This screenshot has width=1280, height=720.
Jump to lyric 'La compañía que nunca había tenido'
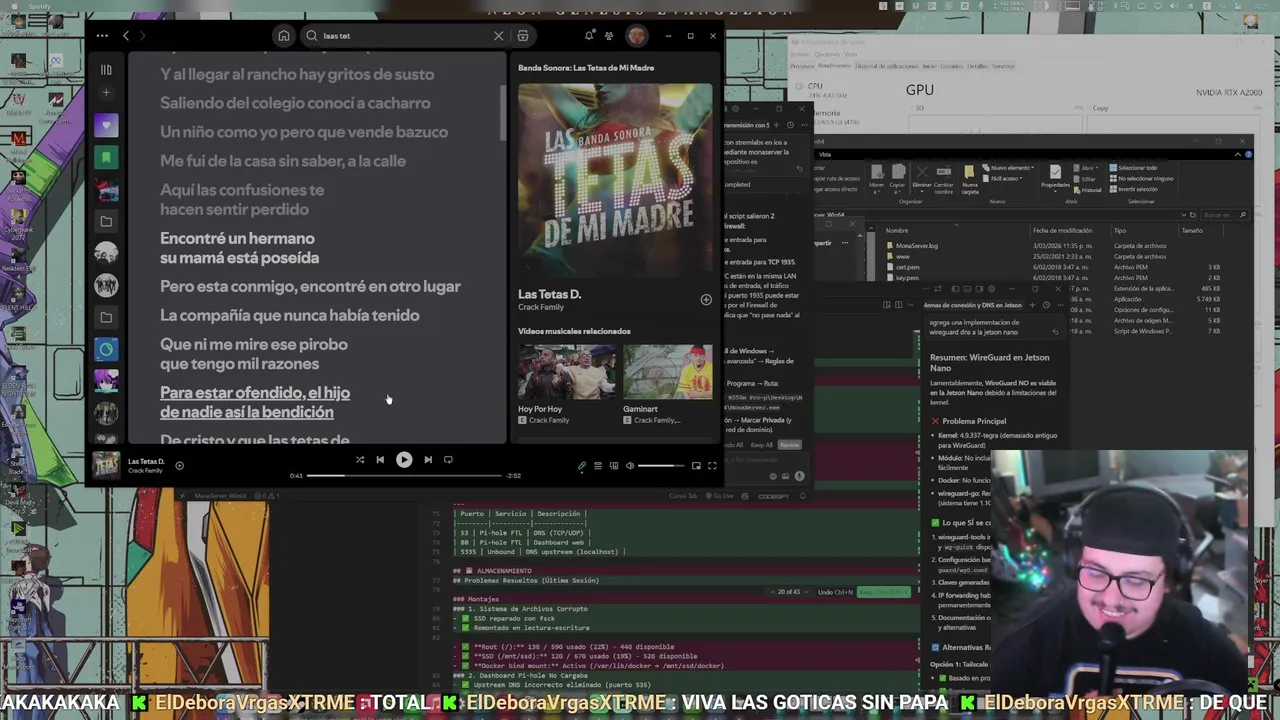[x=290, y=315]
